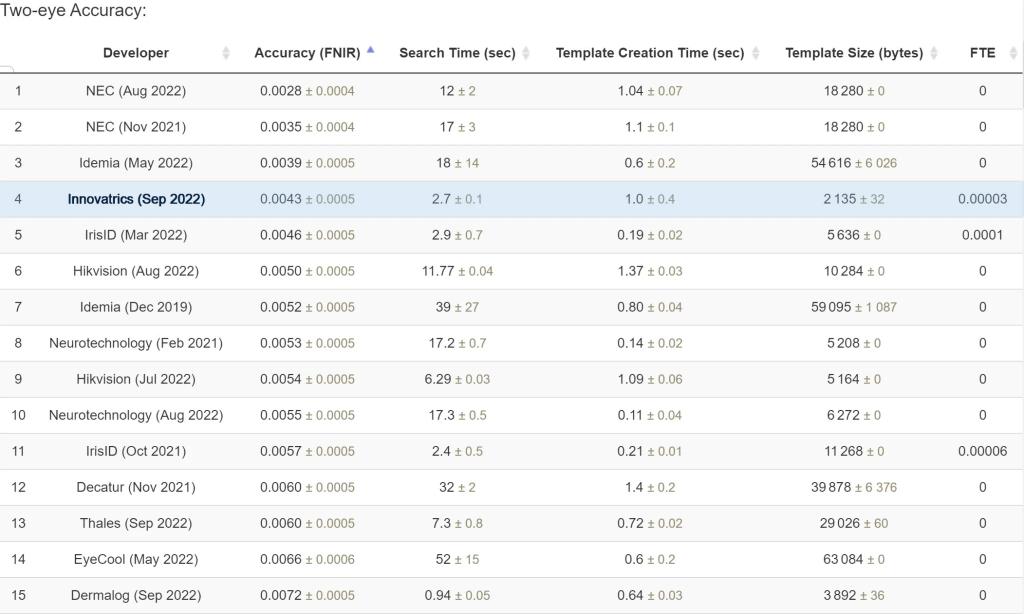Sort table by Developer column arrows
The image size is (1024, 614).
(226, 53)
